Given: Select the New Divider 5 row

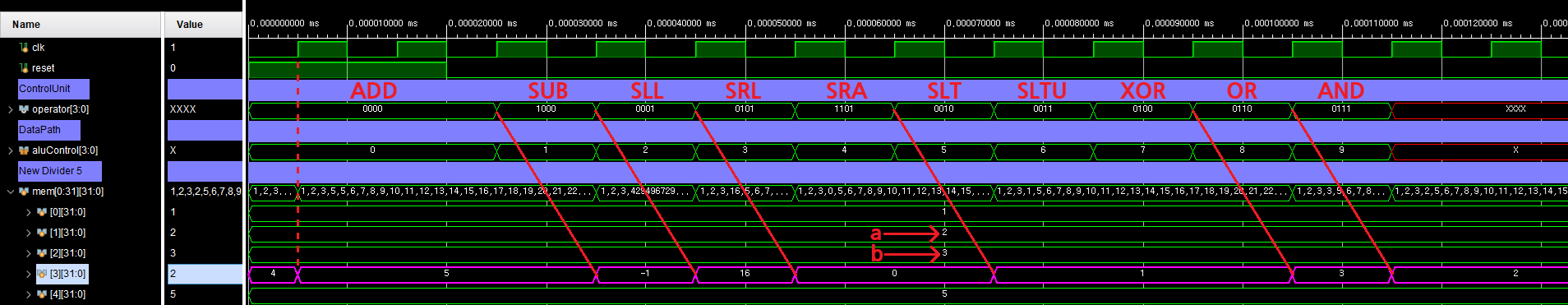Looking at the screenshot, I should pos(60,171).
